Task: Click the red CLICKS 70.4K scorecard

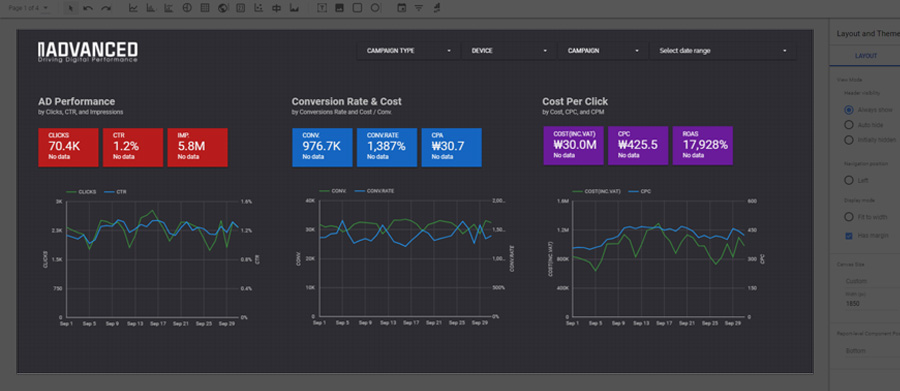Action: 68,148
